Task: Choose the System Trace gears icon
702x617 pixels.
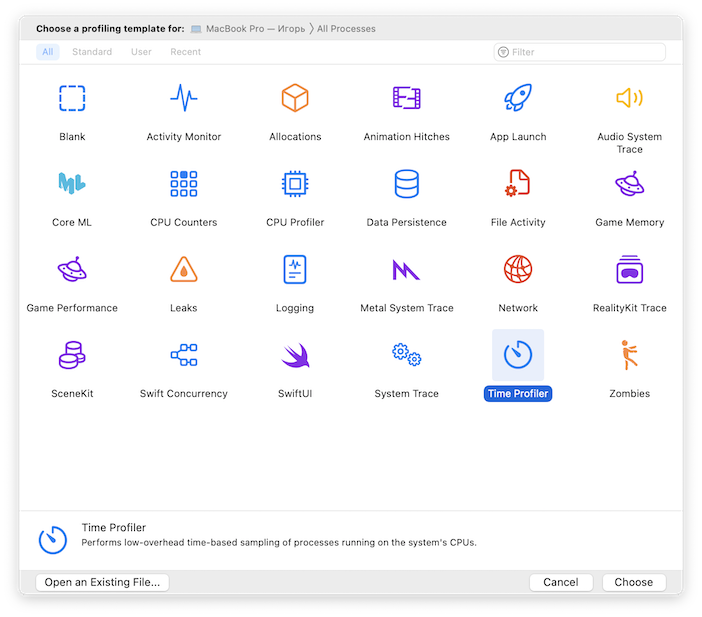Action: (x=407, y=355)
